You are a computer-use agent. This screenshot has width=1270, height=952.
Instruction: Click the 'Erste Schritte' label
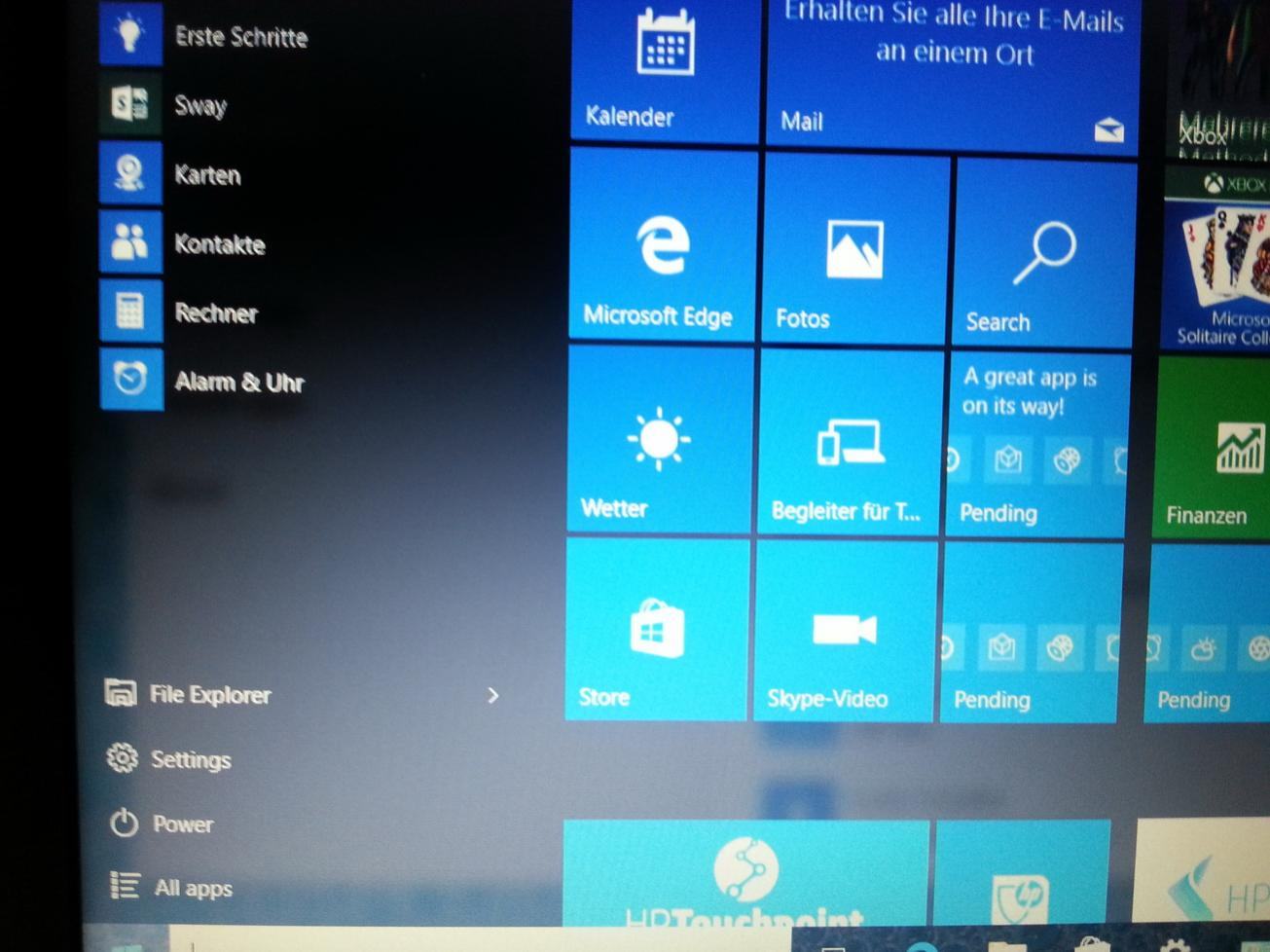(241, 37)
